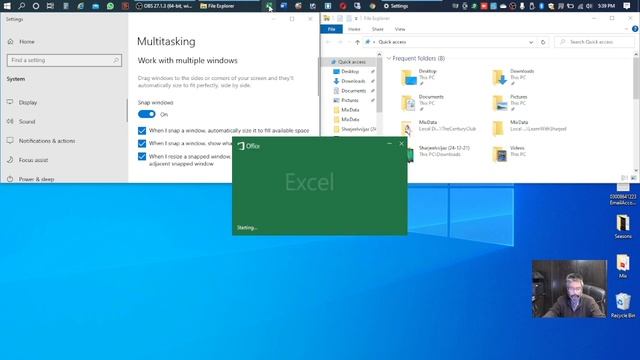This screenshot has height=360, width=640.
Task: Select the Seasons desktop icon
Action: [x=623, y=227]
